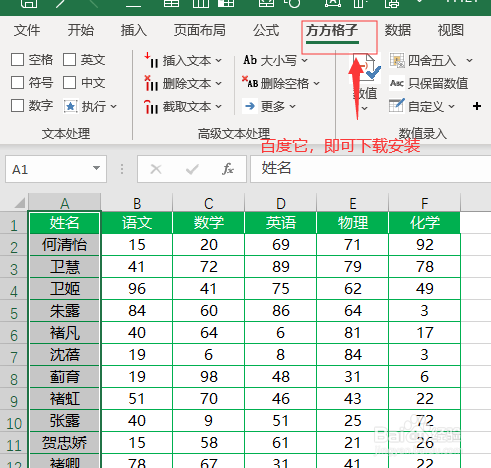Click the 自定义 button label
The image size is (491, 468).
tap(426, 107)
